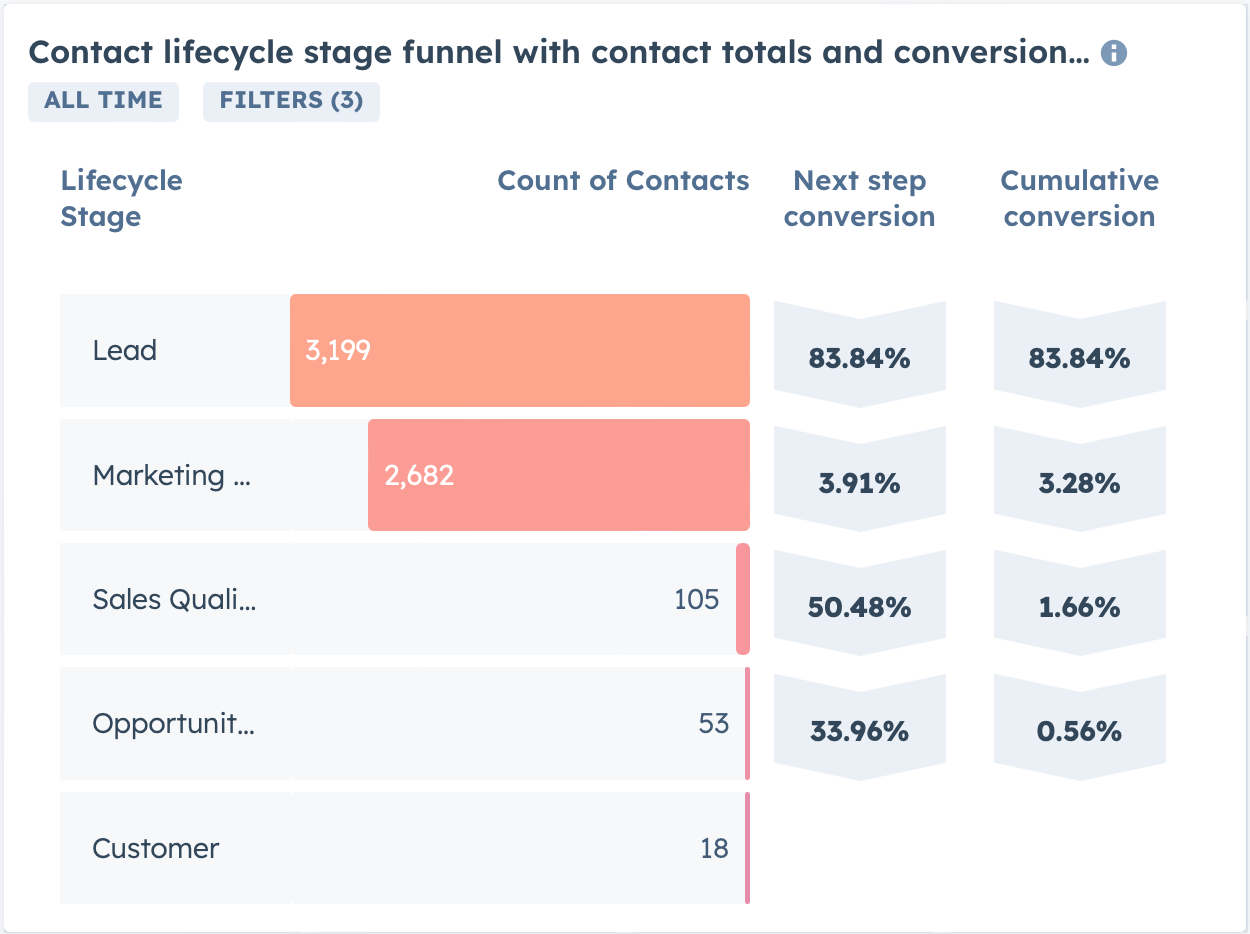This screenshot has width=1250, height=934.
Task: Select the Lead funnel bar
Action: 519,350
